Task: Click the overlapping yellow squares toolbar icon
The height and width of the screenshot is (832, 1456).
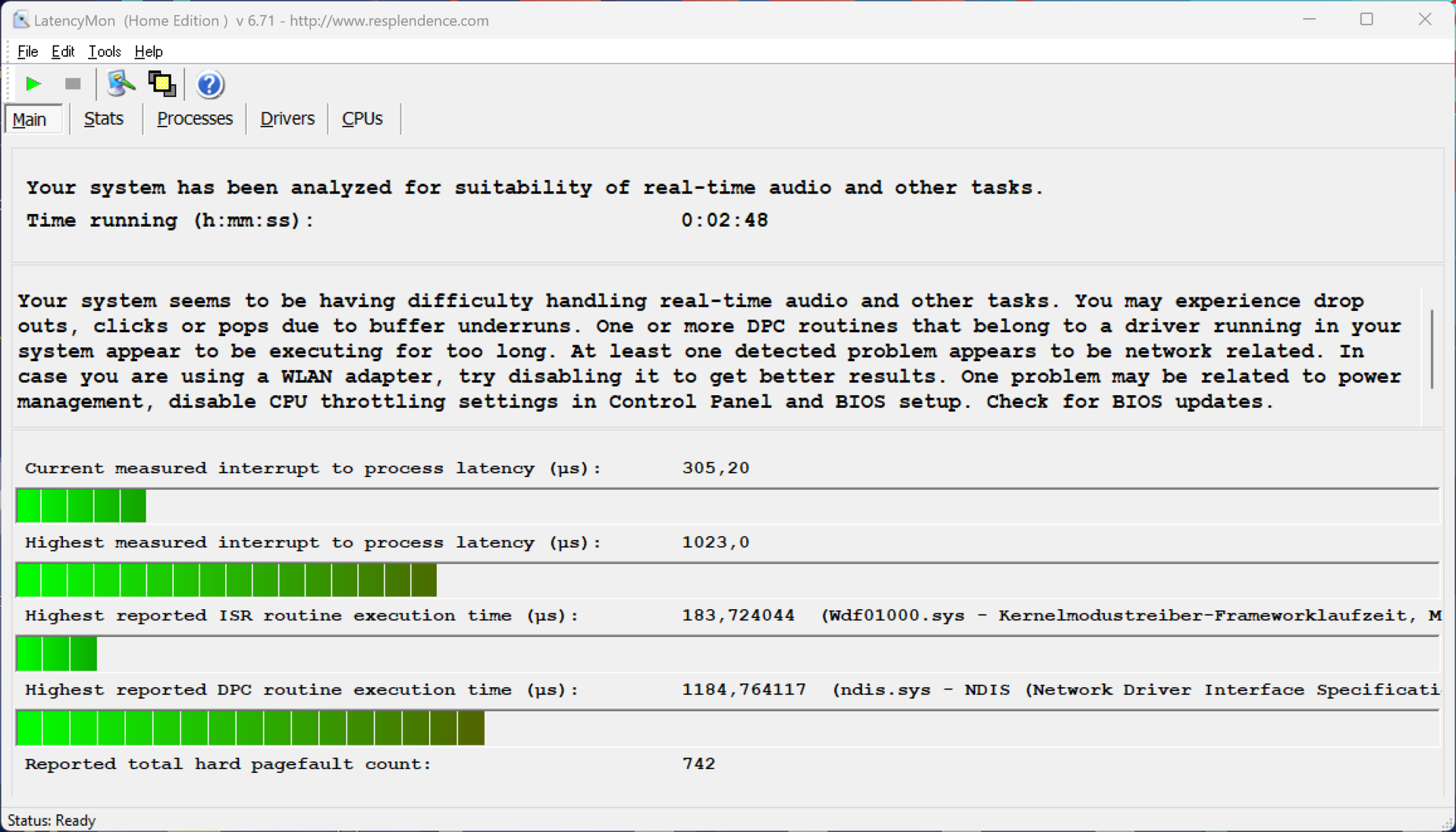Action: coord(162,83)
